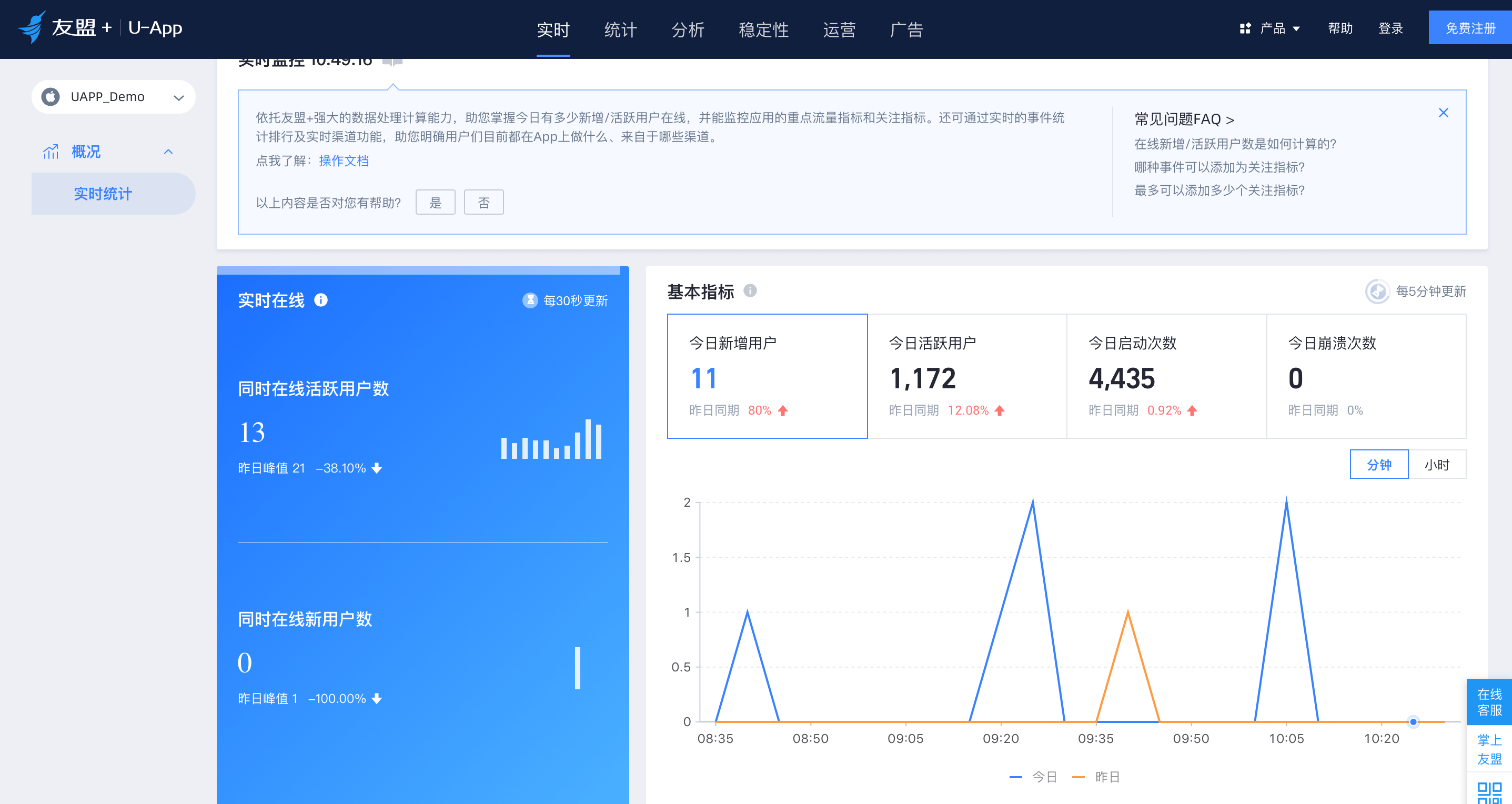Click the 同时在线新用户数 heading

click(x=305, y=619)
